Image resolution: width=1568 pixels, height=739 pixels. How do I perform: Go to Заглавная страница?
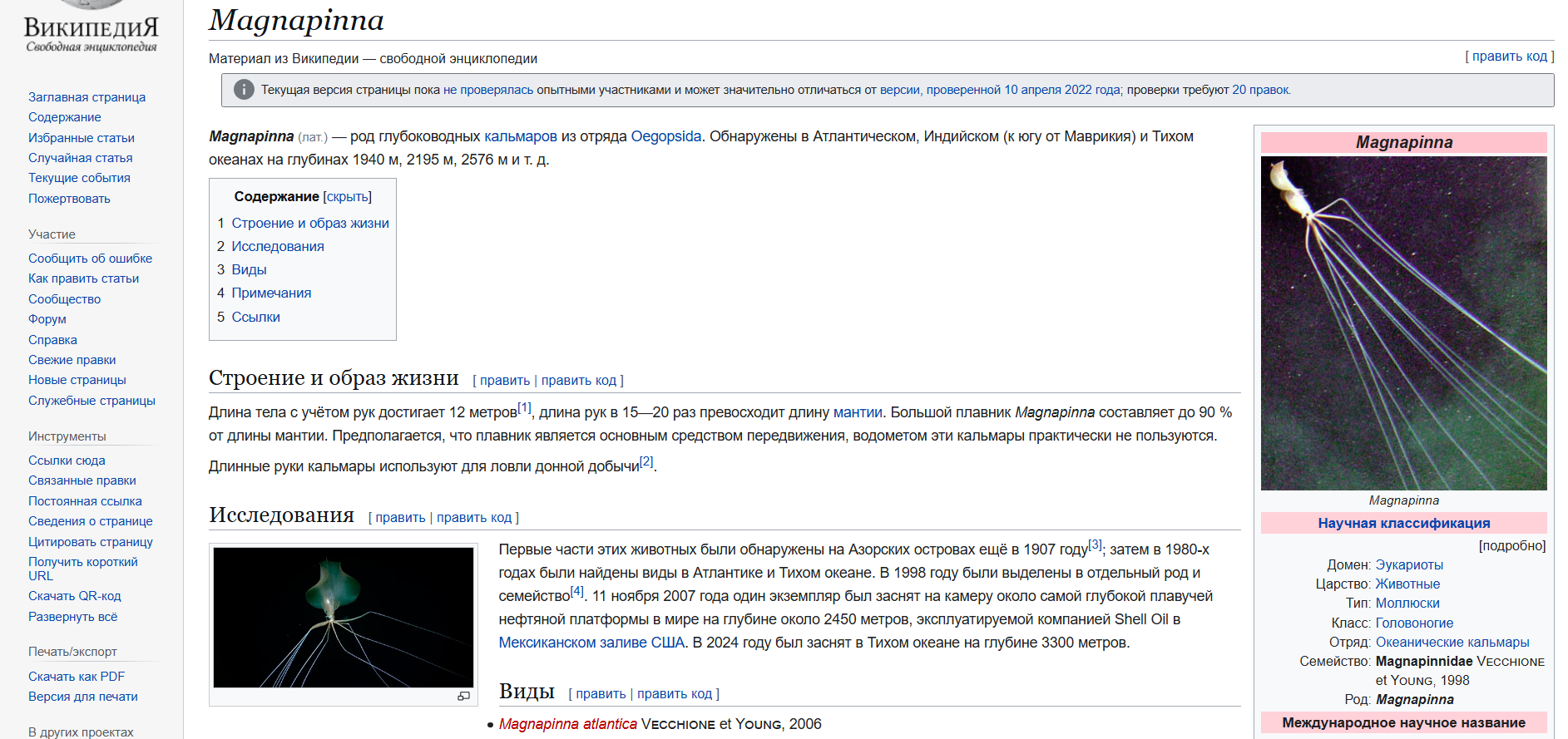point(87,97)
